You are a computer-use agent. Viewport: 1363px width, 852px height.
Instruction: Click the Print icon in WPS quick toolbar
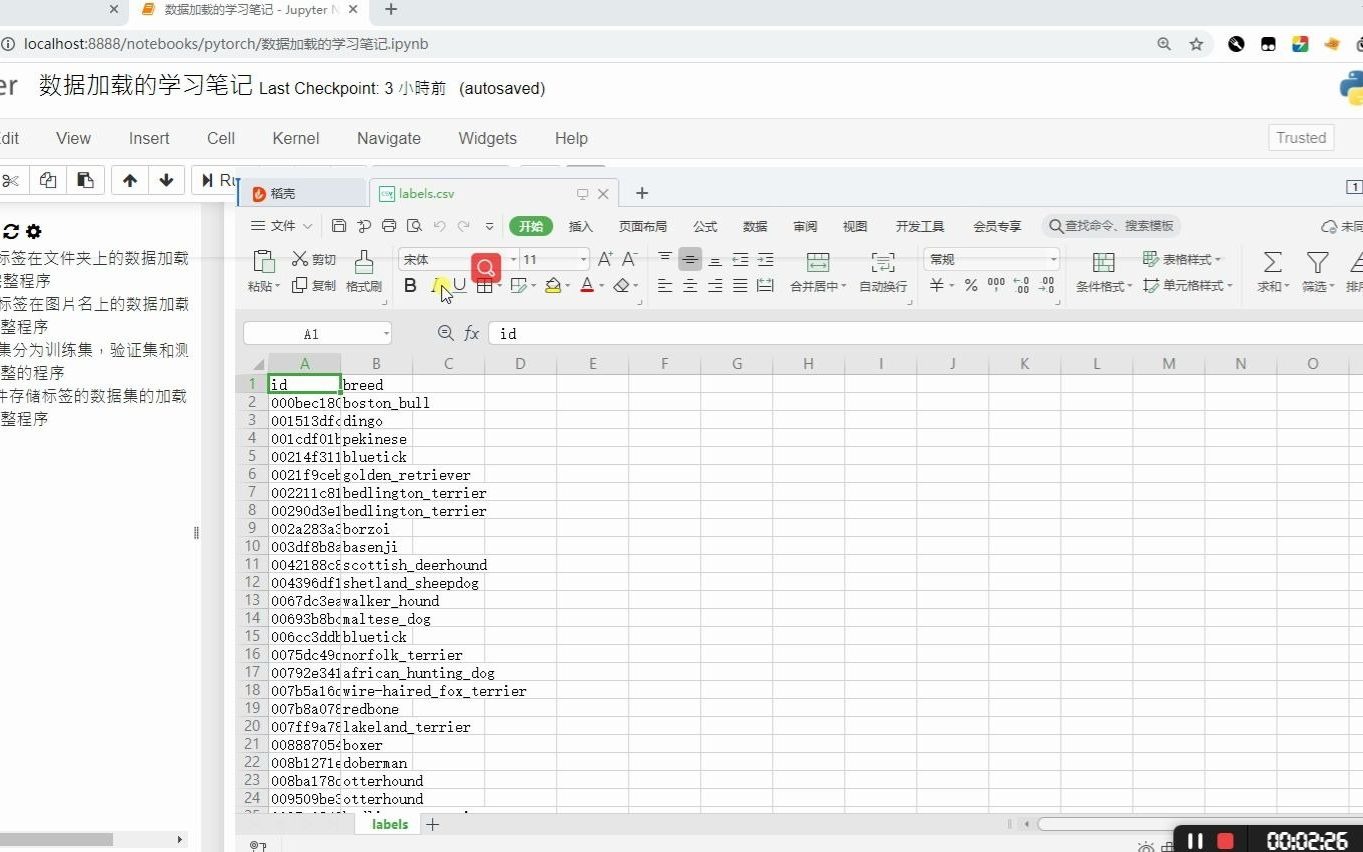pos(389,226)
